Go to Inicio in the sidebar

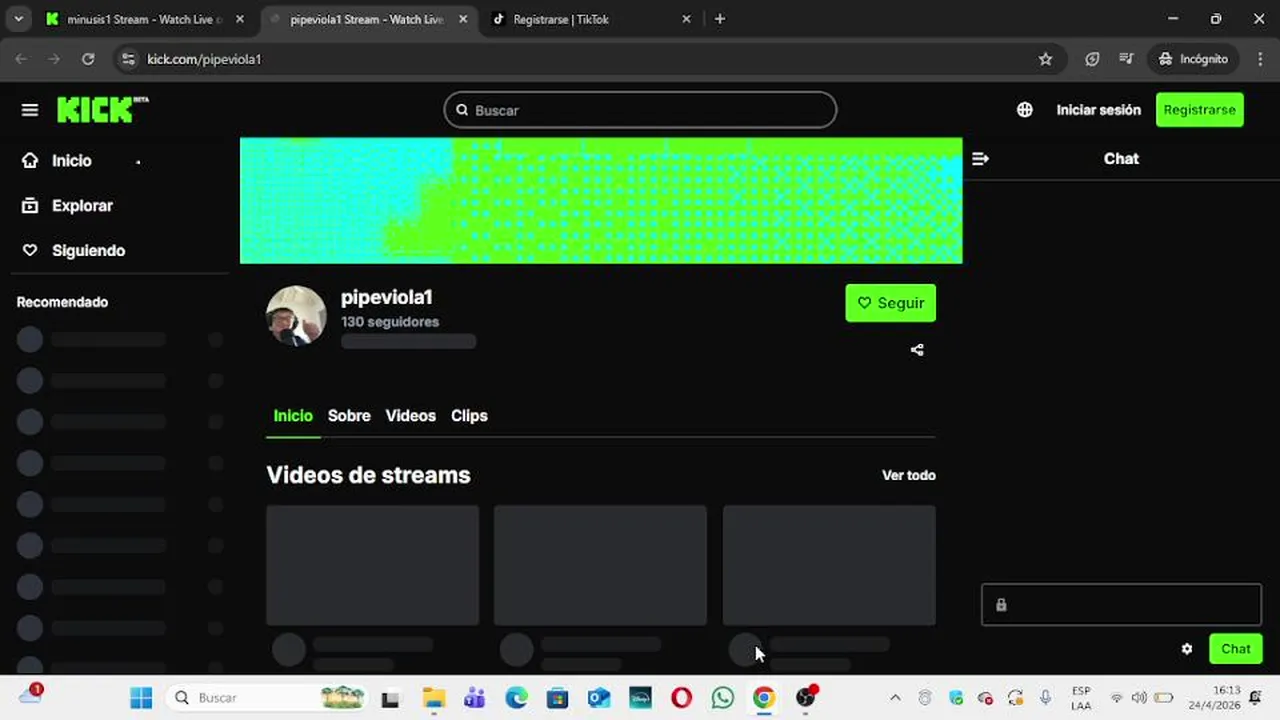click(71, 161)
